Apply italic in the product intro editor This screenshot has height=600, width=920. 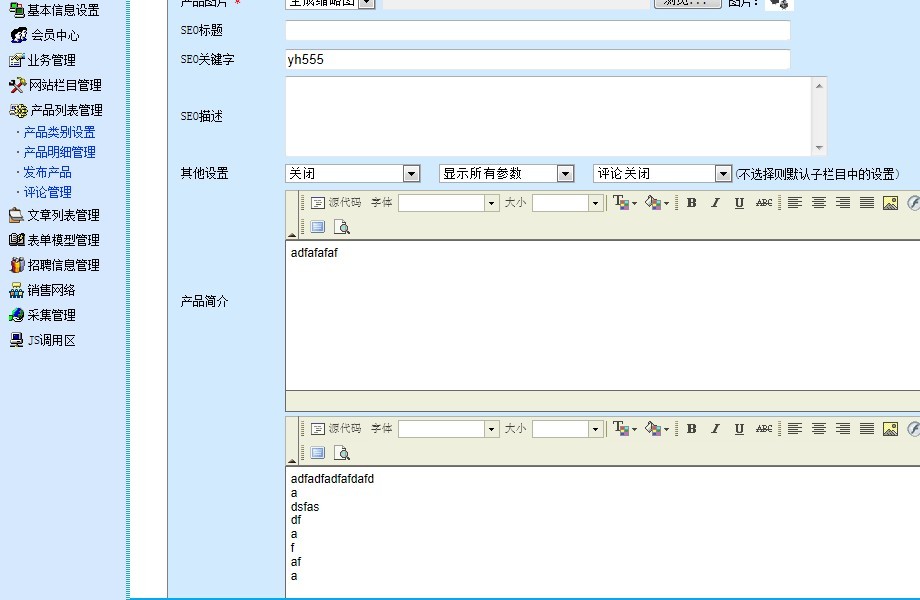tap(715, 203)
